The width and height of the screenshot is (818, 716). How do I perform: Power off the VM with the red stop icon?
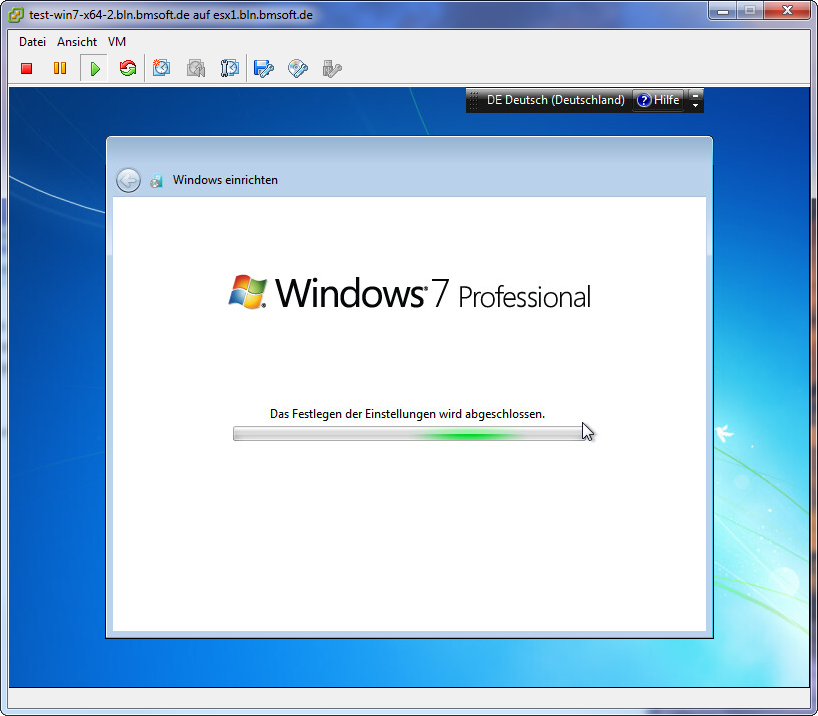click(x=27, y=68)
